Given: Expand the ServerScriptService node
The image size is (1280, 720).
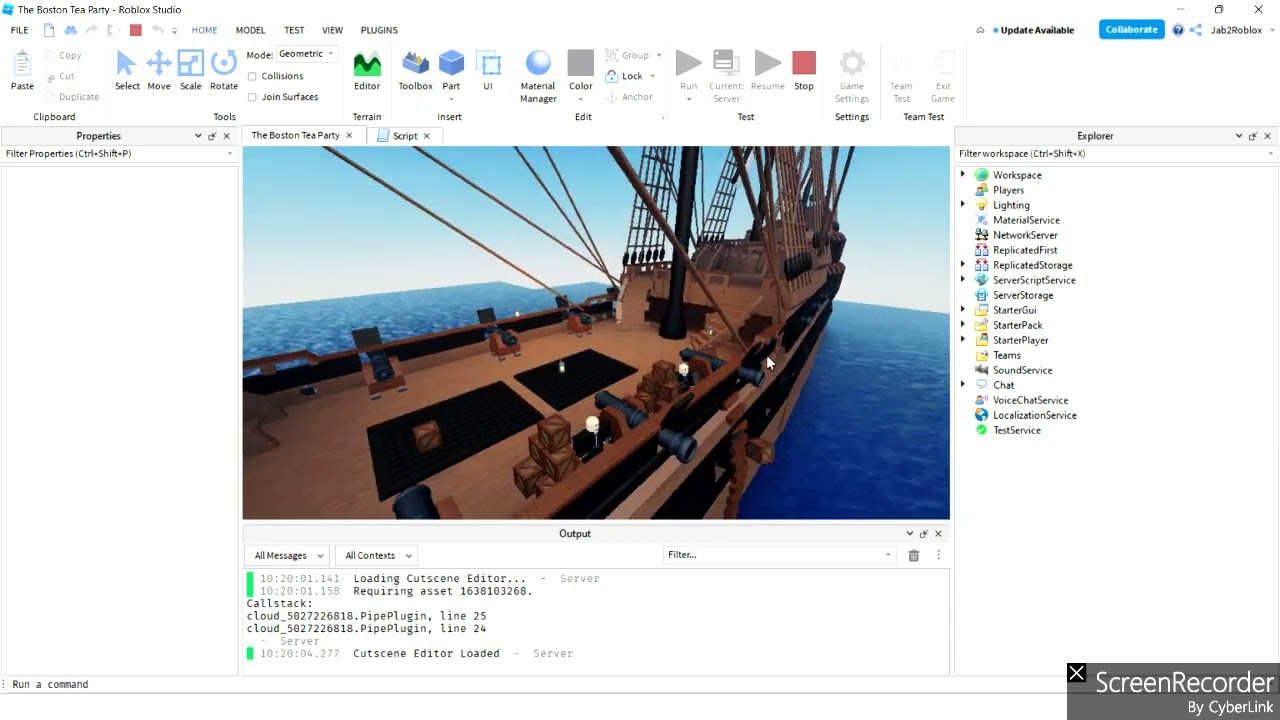Looking at the screenshot, I should pos(963,280).
